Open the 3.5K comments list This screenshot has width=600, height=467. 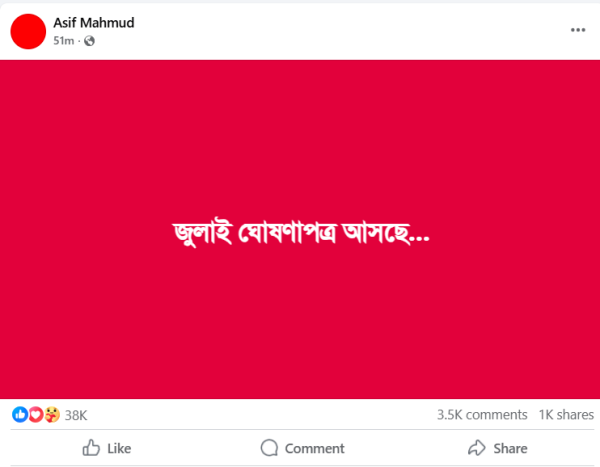point(482,415)
